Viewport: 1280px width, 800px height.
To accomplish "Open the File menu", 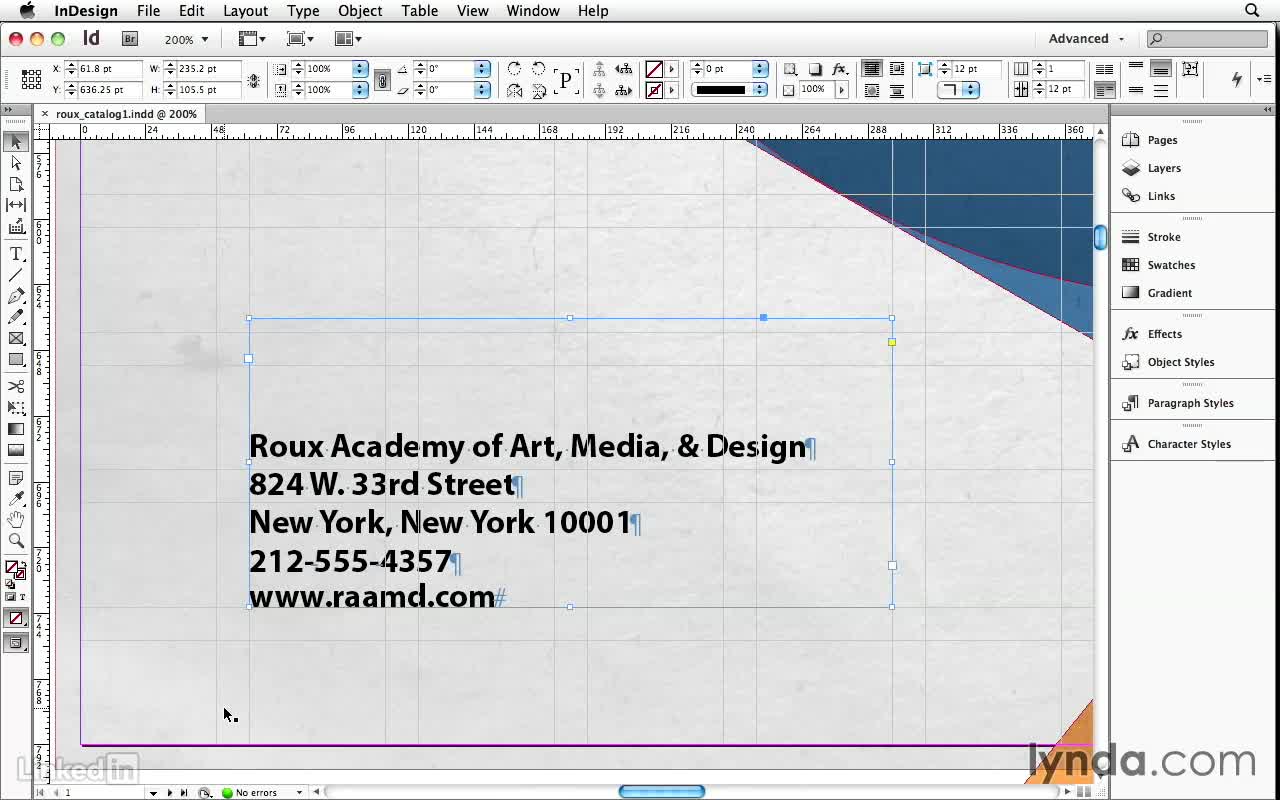I will tap(148, 11).
